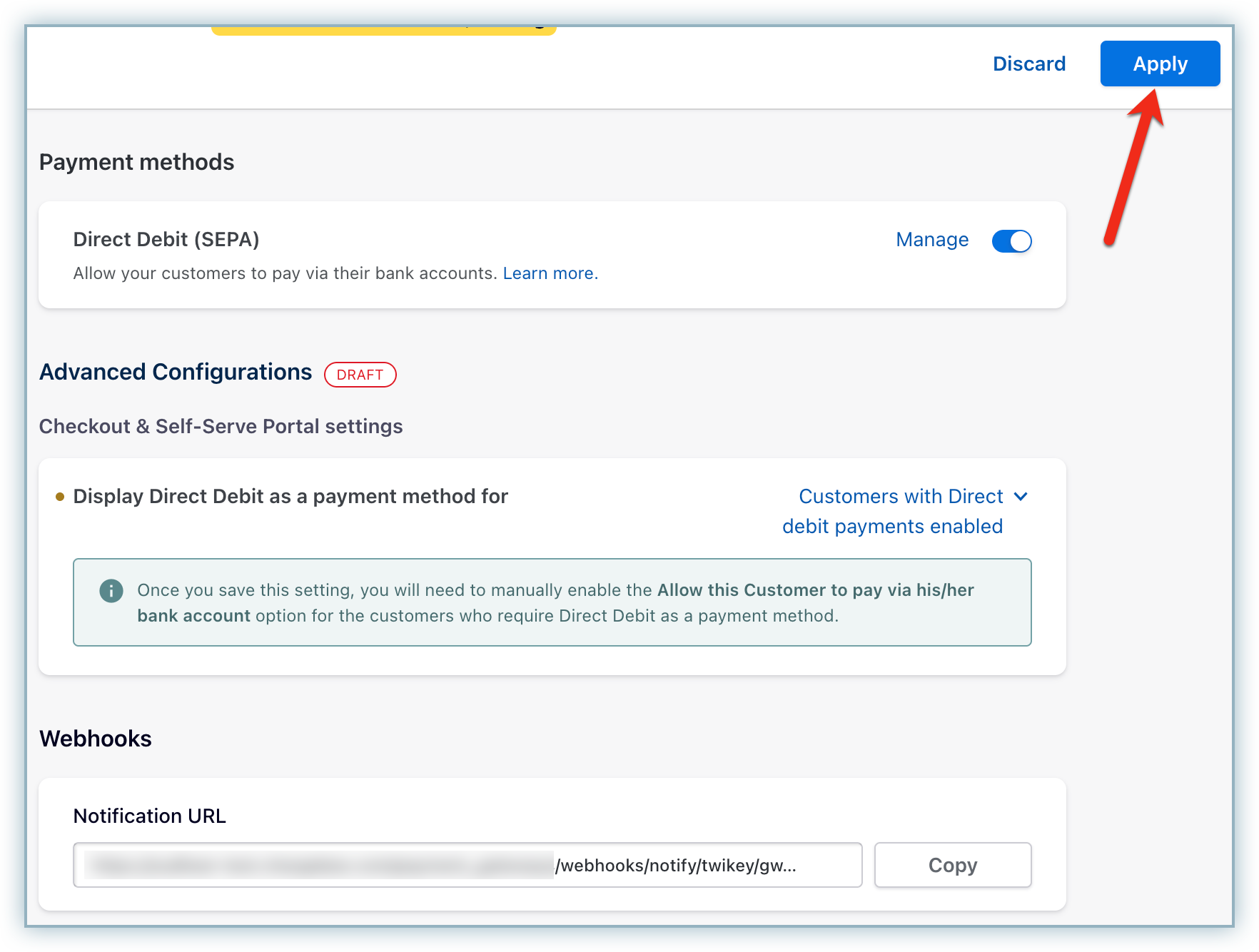The width and height of the screenshot is (1259, 952).
Task: Click the Apply button
Action: [1159, 64]
